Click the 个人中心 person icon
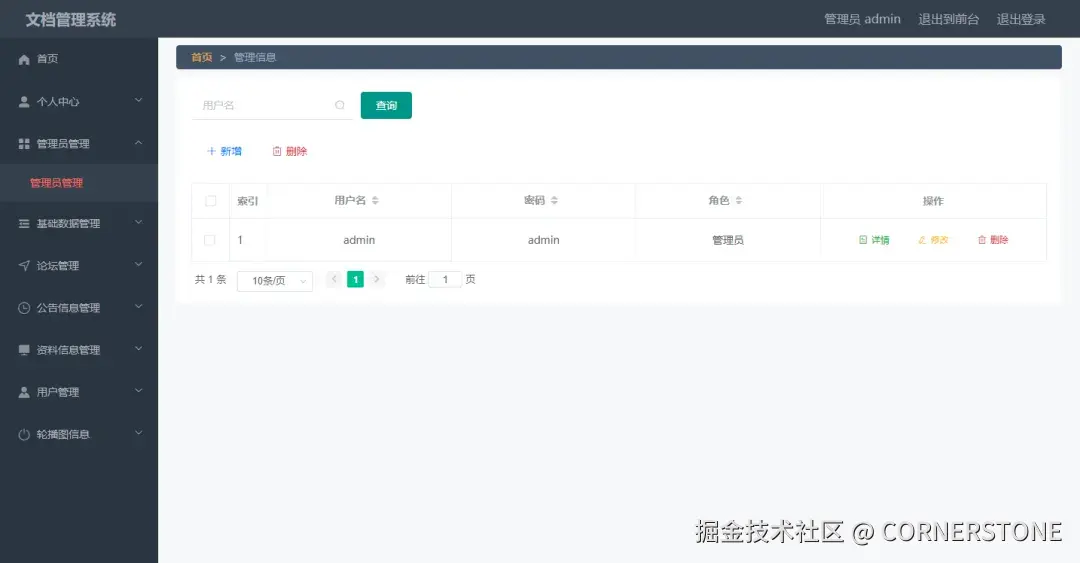 click(24, 102)
